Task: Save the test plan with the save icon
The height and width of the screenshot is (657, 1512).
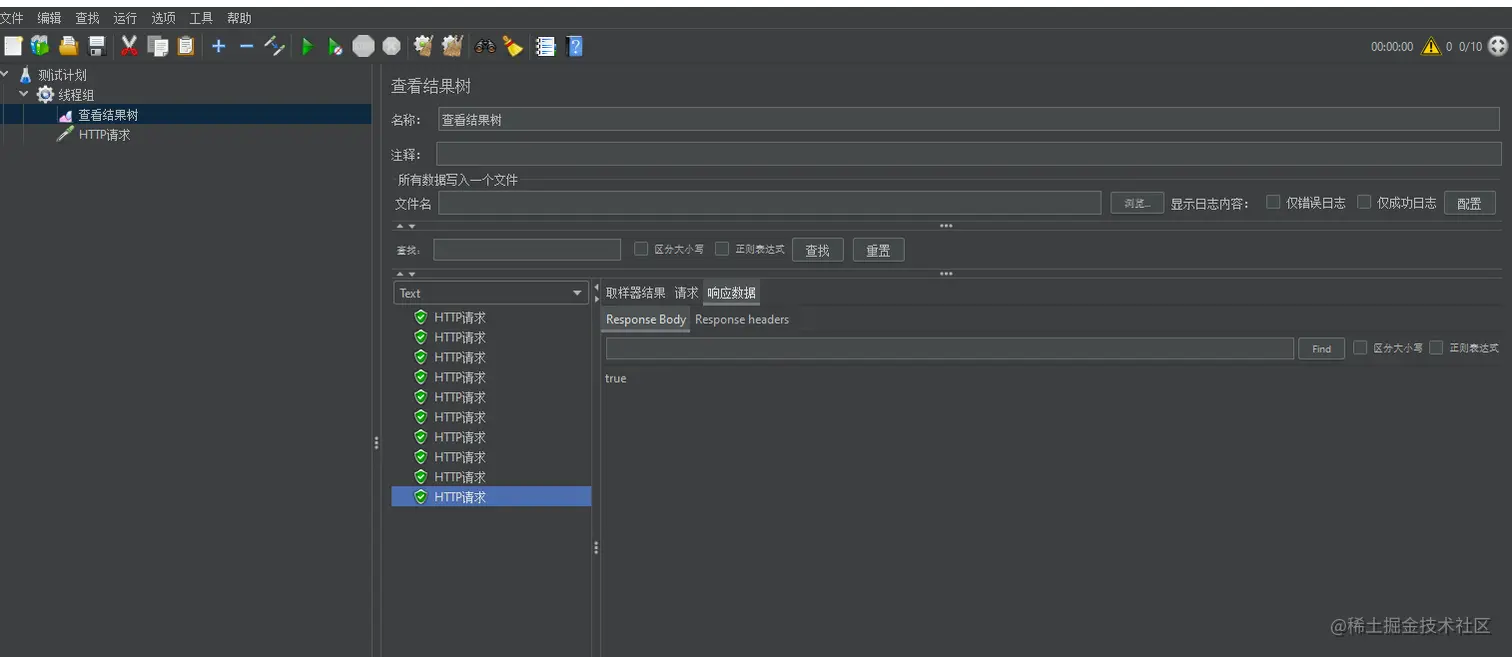Action: click(x=96, y=46)
